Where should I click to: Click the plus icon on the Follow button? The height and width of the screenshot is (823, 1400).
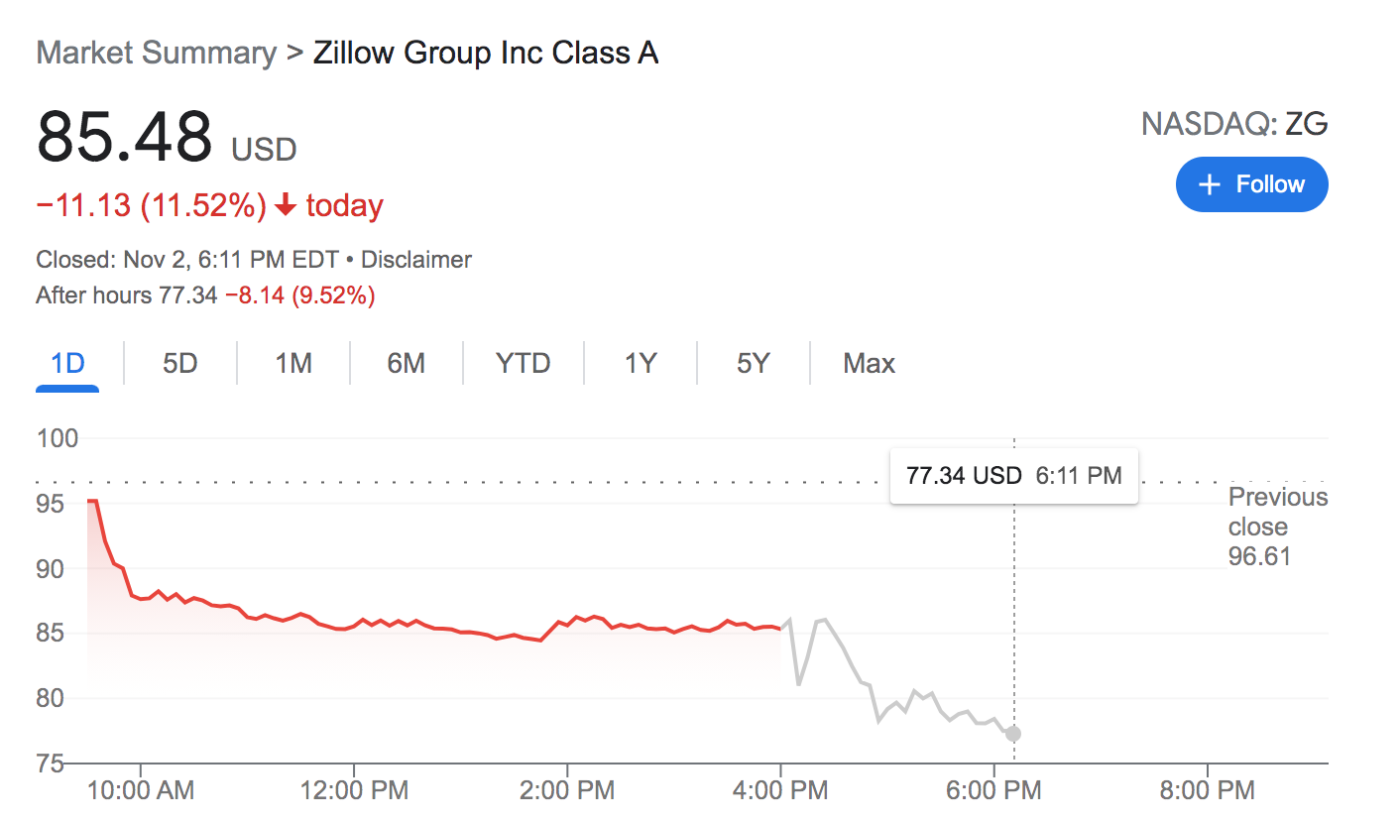pos(1210,184)
